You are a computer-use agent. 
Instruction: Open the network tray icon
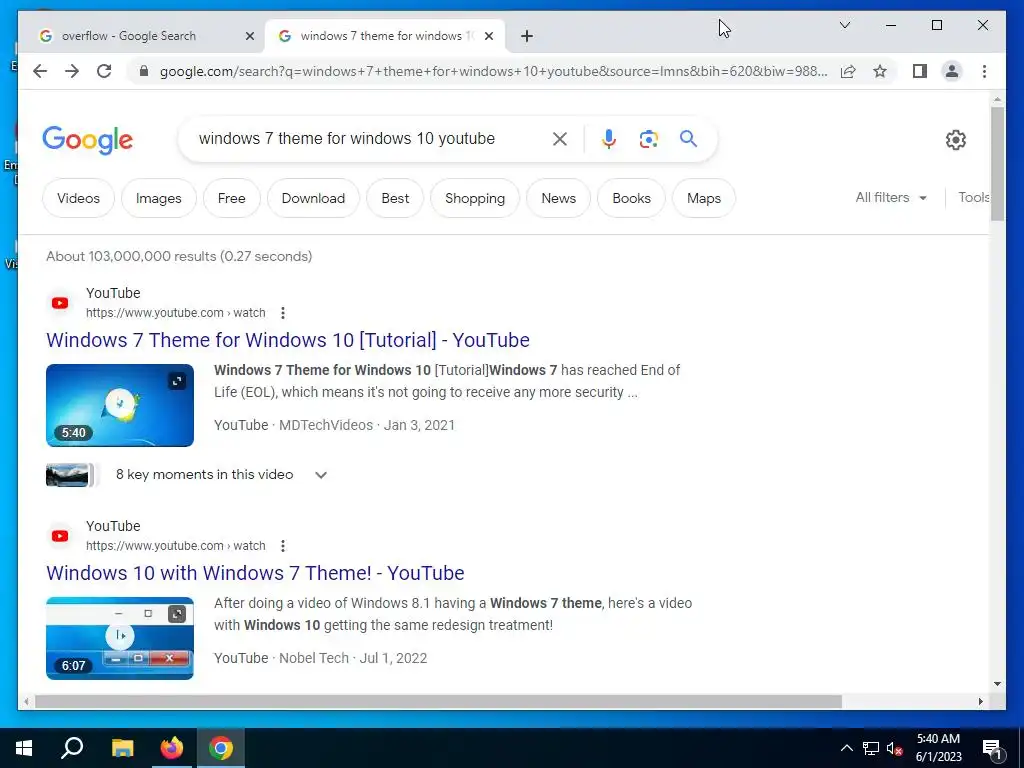(x=871, y=748)
